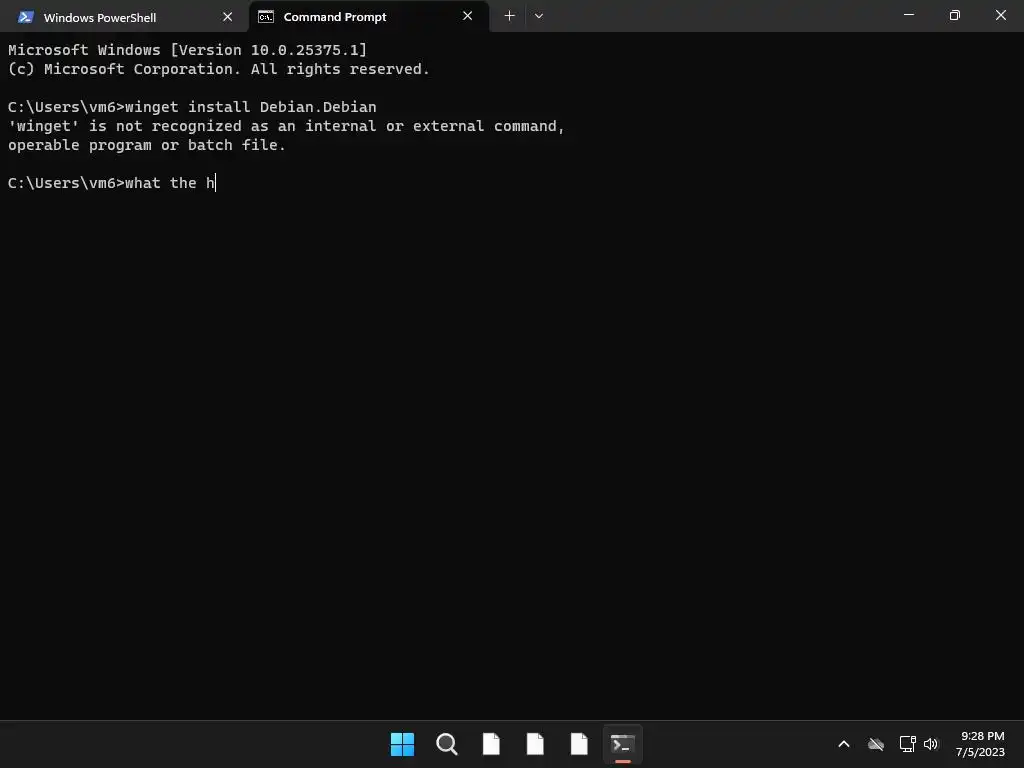Click the PowerShell tab icon
Image resolution: width=1024 pixels, height=768 pixels.
pos(25,17)
